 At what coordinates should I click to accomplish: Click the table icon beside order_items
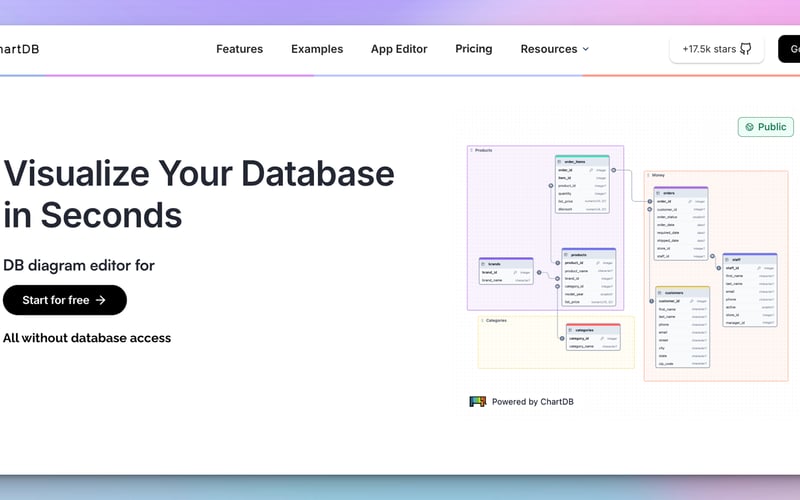click(560, 162)
